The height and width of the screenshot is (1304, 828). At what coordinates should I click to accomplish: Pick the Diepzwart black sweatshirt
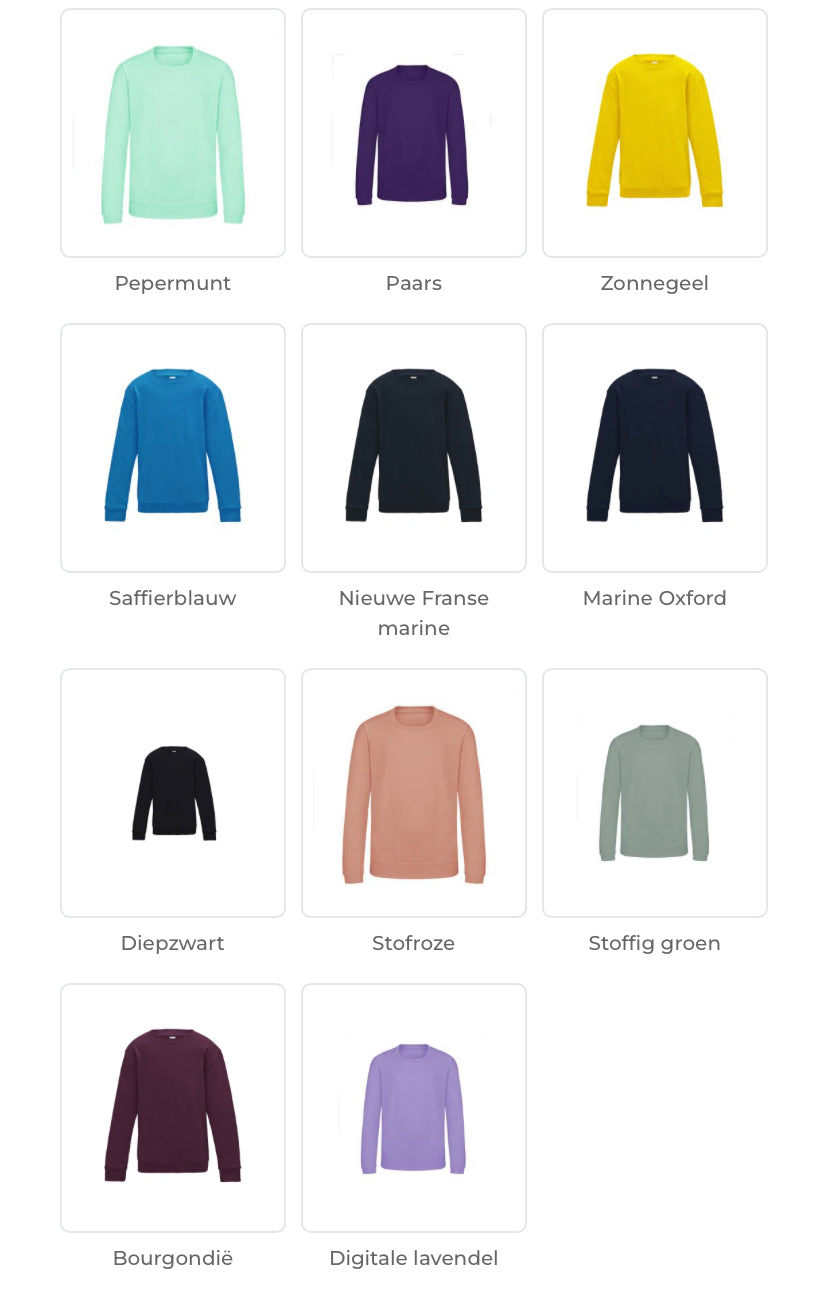[x=173, y=793]
